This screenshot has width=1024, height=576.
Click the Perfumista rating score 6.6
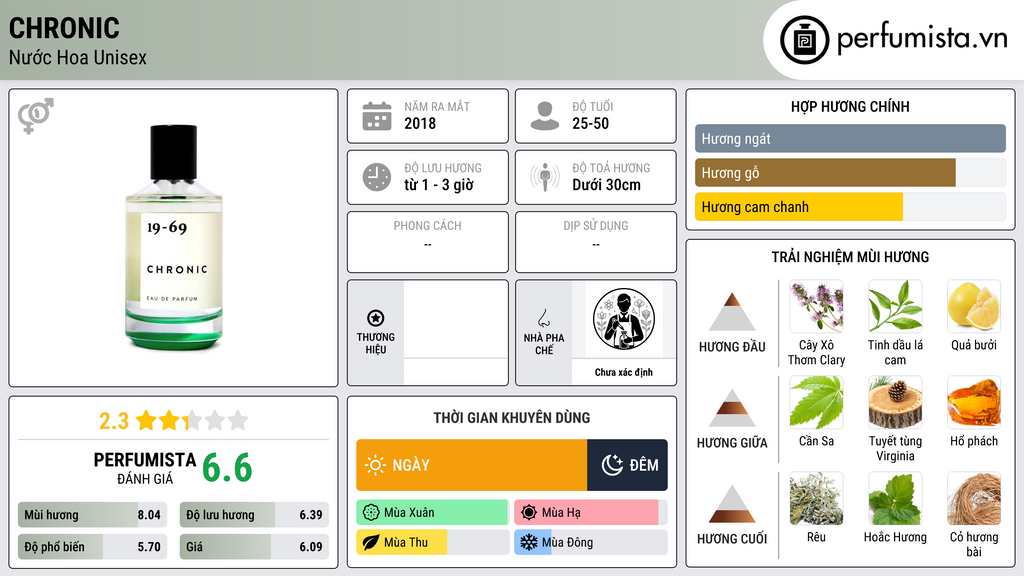tap(227, 468)
